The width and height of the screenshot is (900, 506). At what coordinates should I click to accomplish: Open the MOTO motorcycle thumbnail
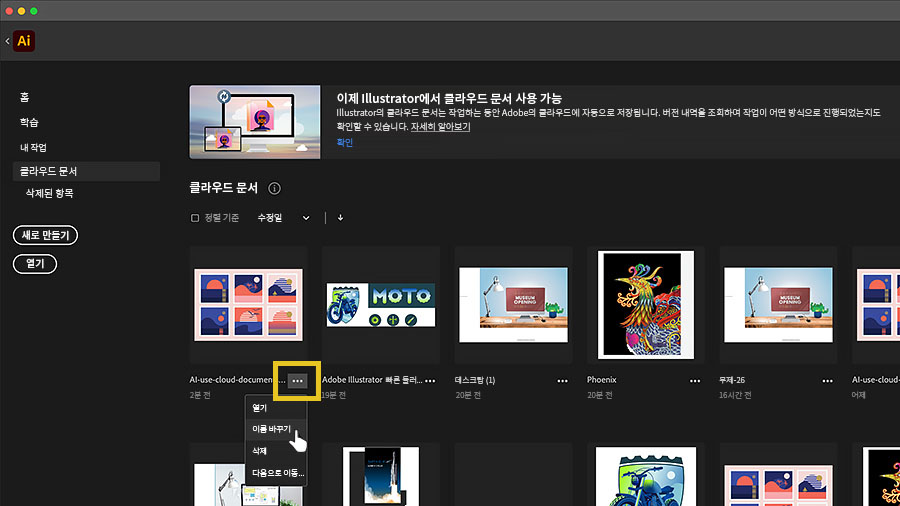click(x=381, y=305)
